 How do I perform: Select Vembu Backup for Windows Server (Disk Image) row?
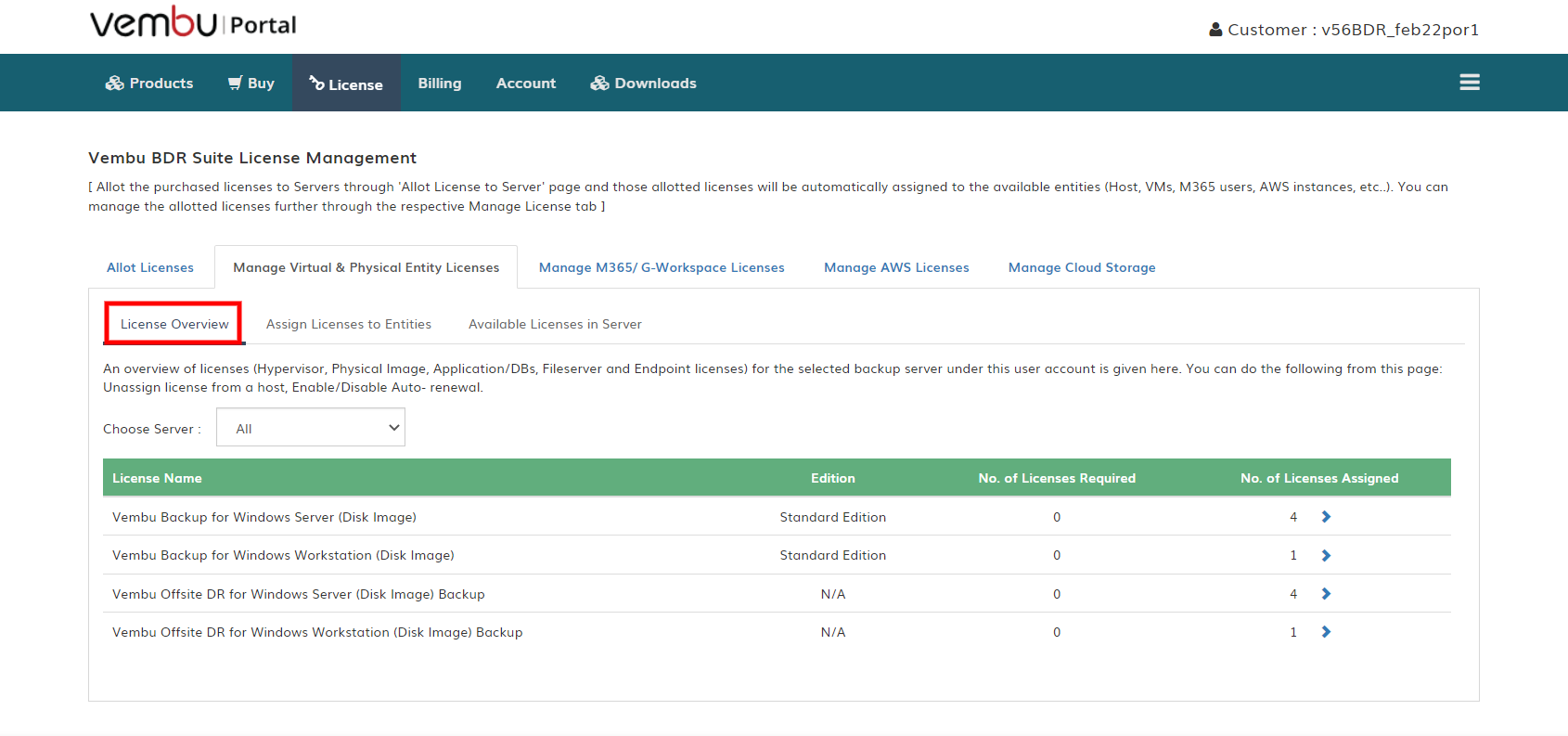[x=777, y=517]
